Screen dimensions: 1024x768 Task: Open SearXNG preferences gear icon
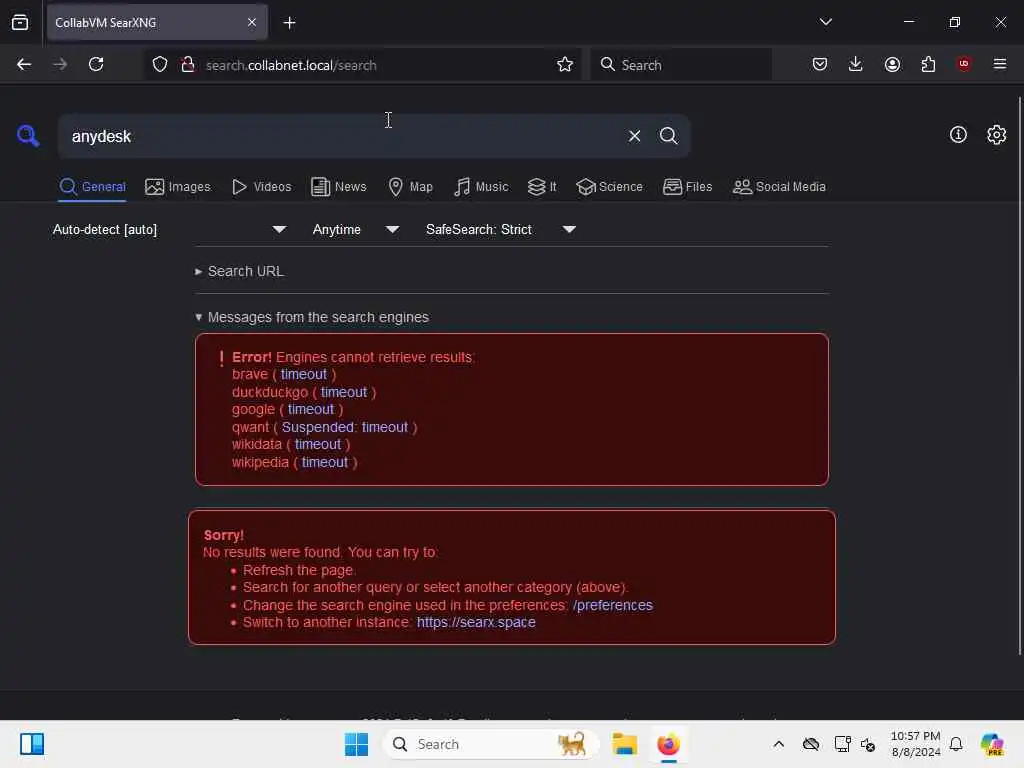(x=996, y=135)
